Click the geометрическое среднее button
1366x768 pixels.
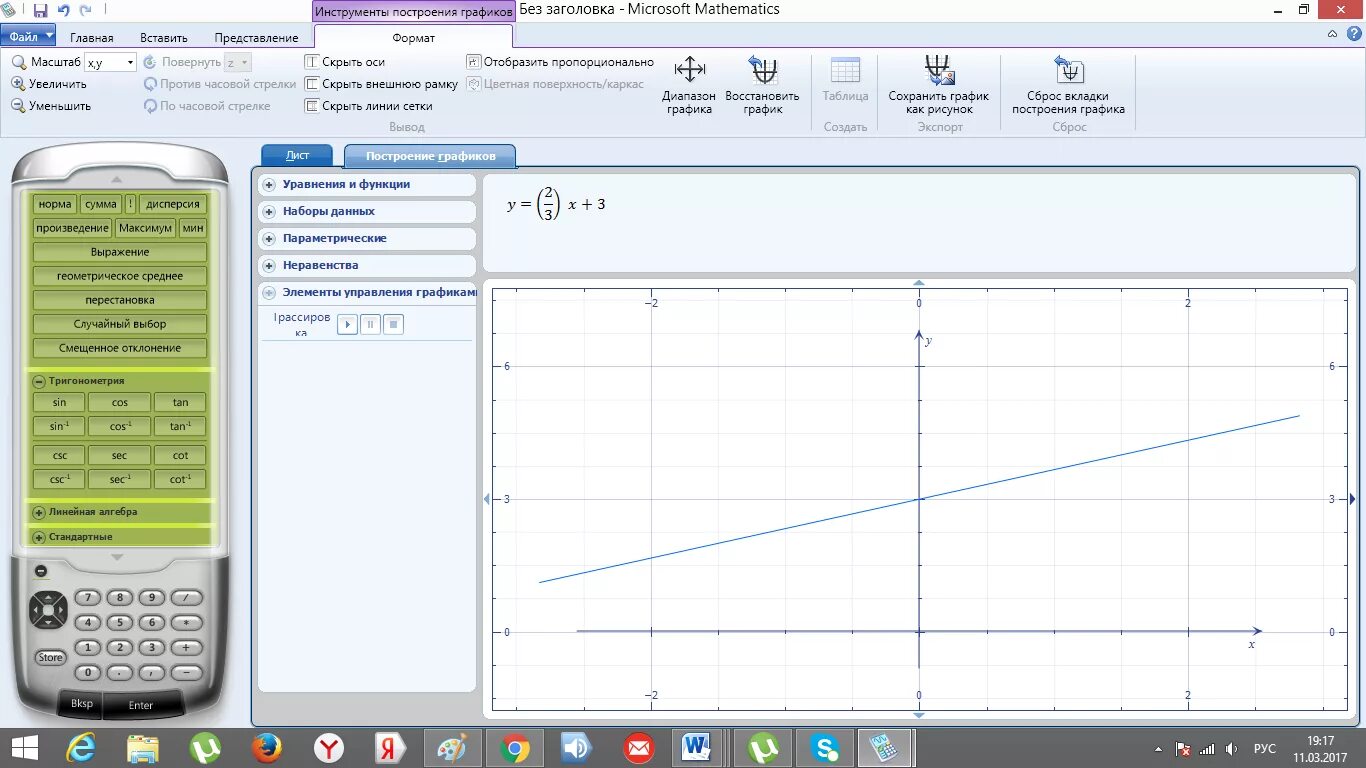120,276
